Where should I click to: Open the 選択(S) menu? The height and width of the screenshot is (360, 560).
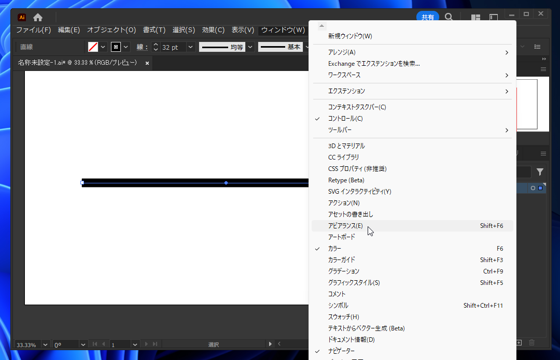point(184,30)
